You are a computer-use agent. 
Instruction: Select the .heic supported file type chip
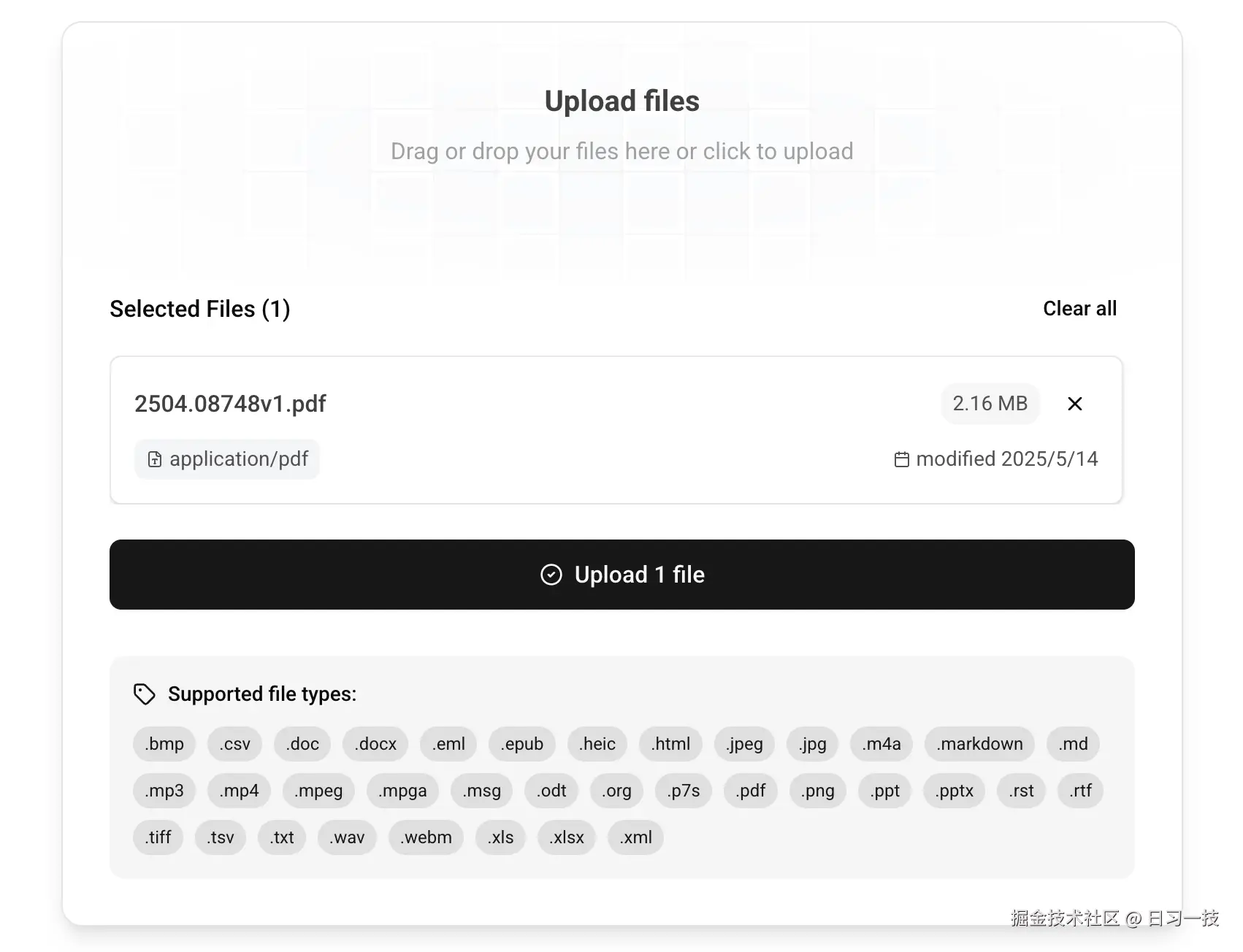pyautogui.click(x=597, y=744)
